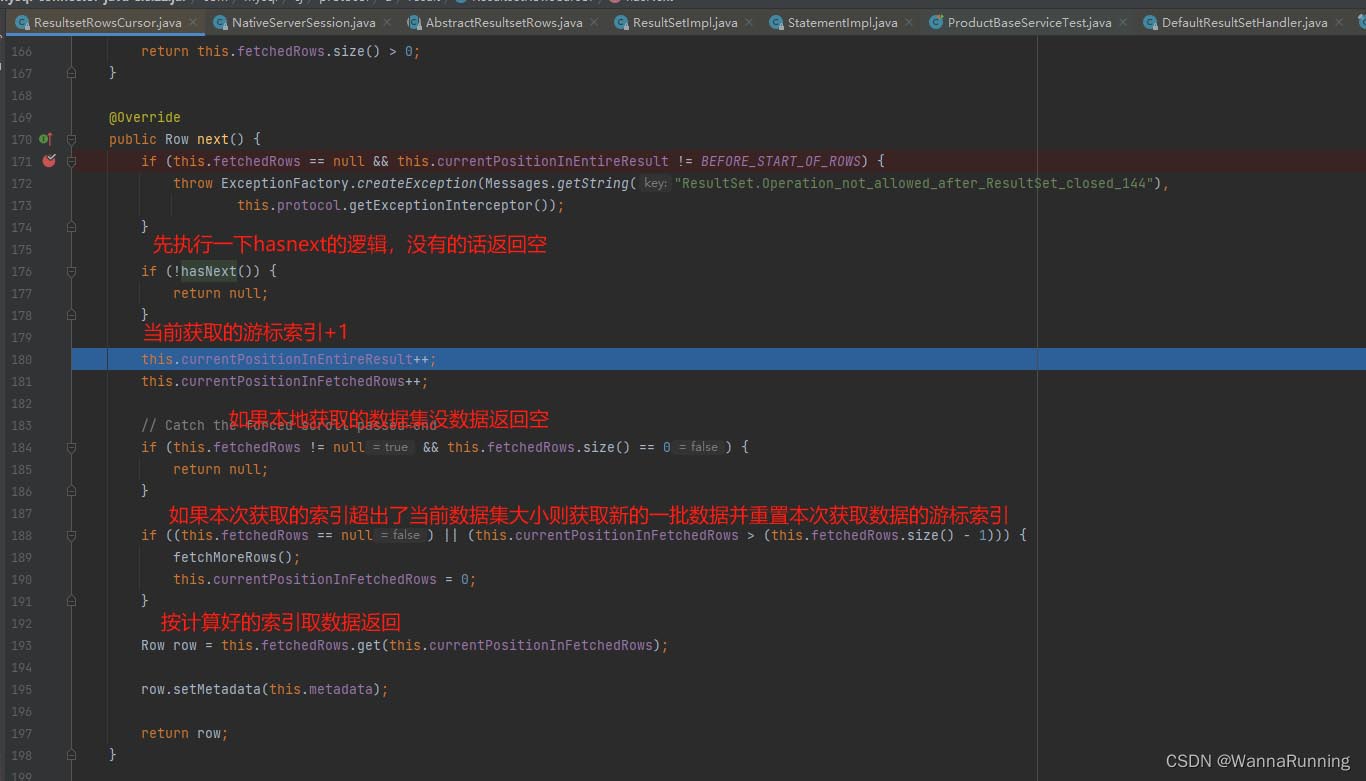
Task: Close the StatementImpl.java tab
Action: [x=909, y=22]
